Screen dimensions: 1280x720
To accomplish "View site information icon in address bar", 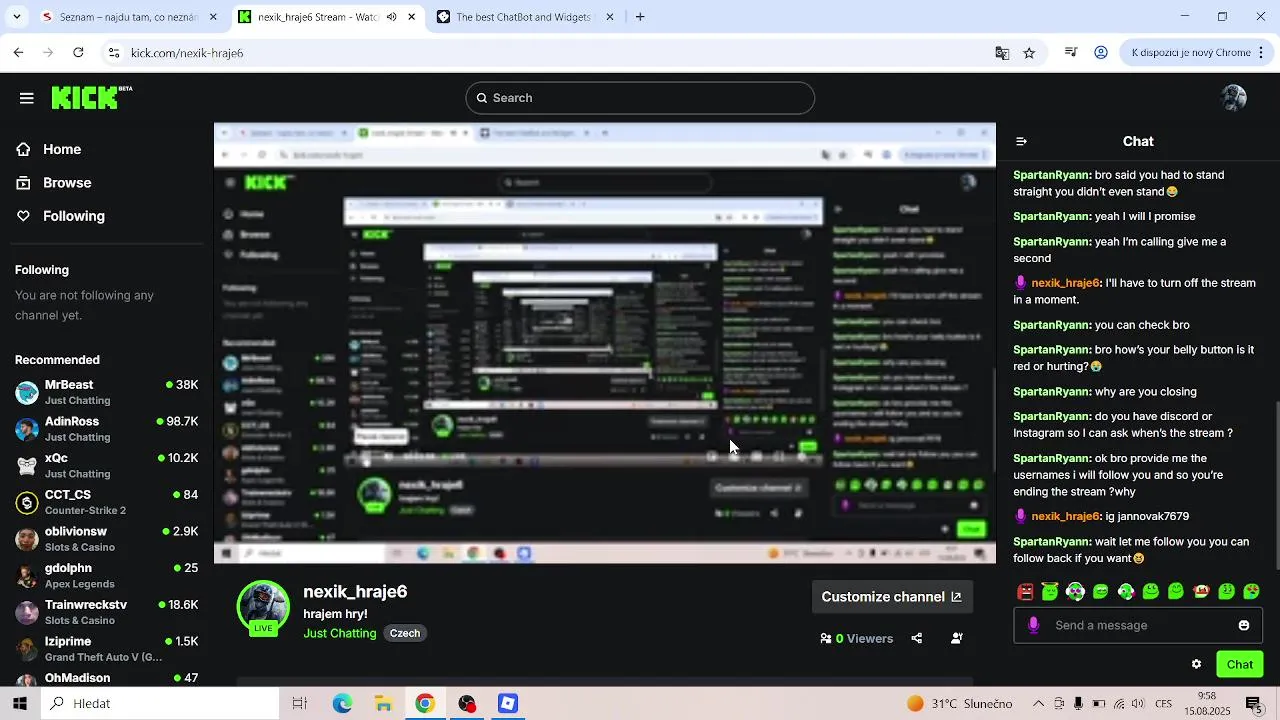I will (x=114, y=53).
